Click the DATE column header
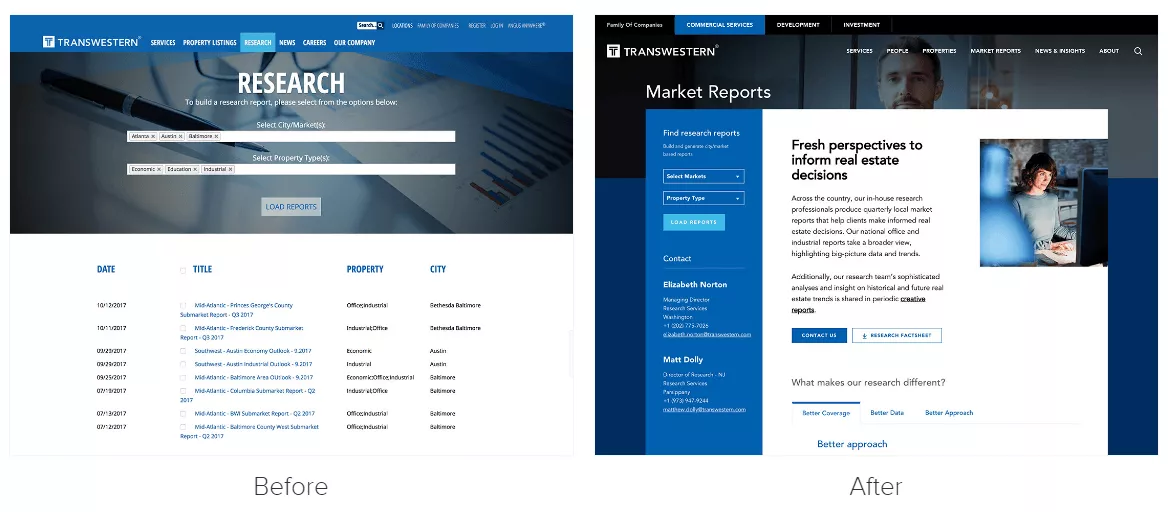 click(x=106, y=269)
